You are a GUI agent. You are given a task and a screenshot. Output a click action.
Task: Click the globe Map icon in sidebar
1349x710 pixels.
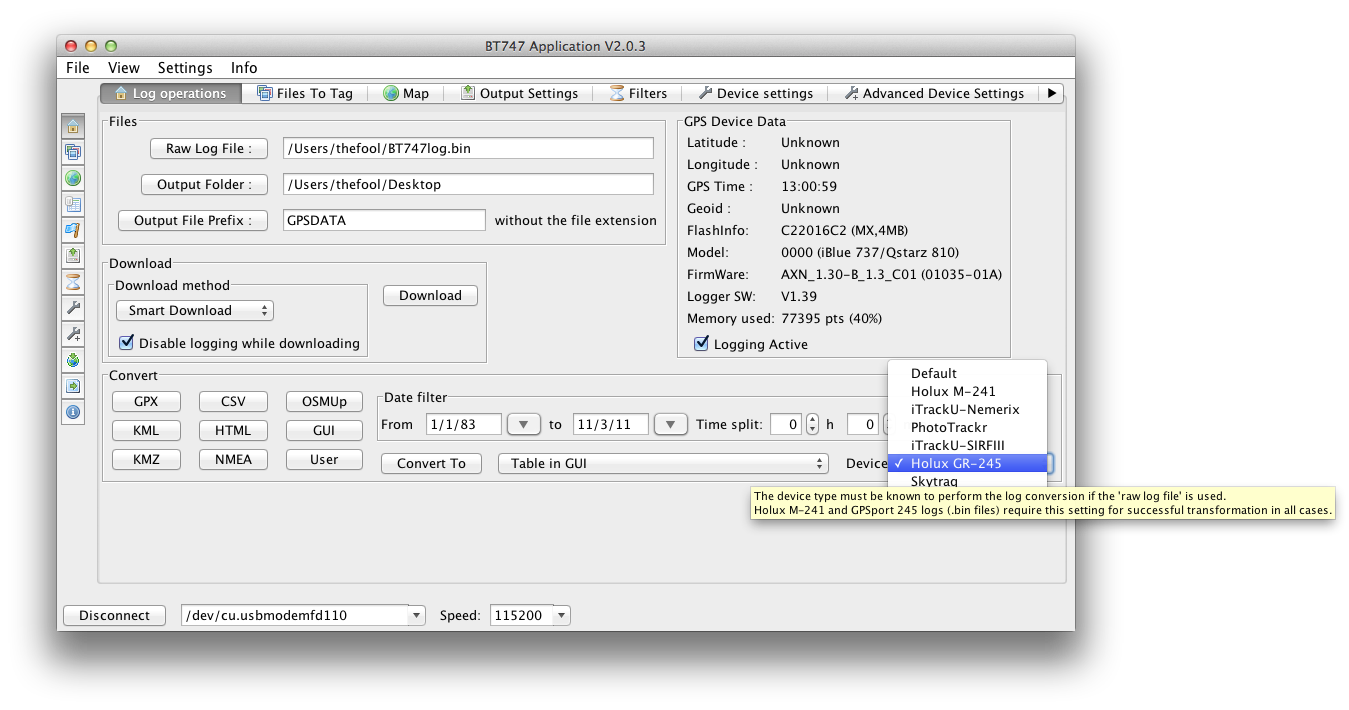pyautogui.click(x=73, y=178)
